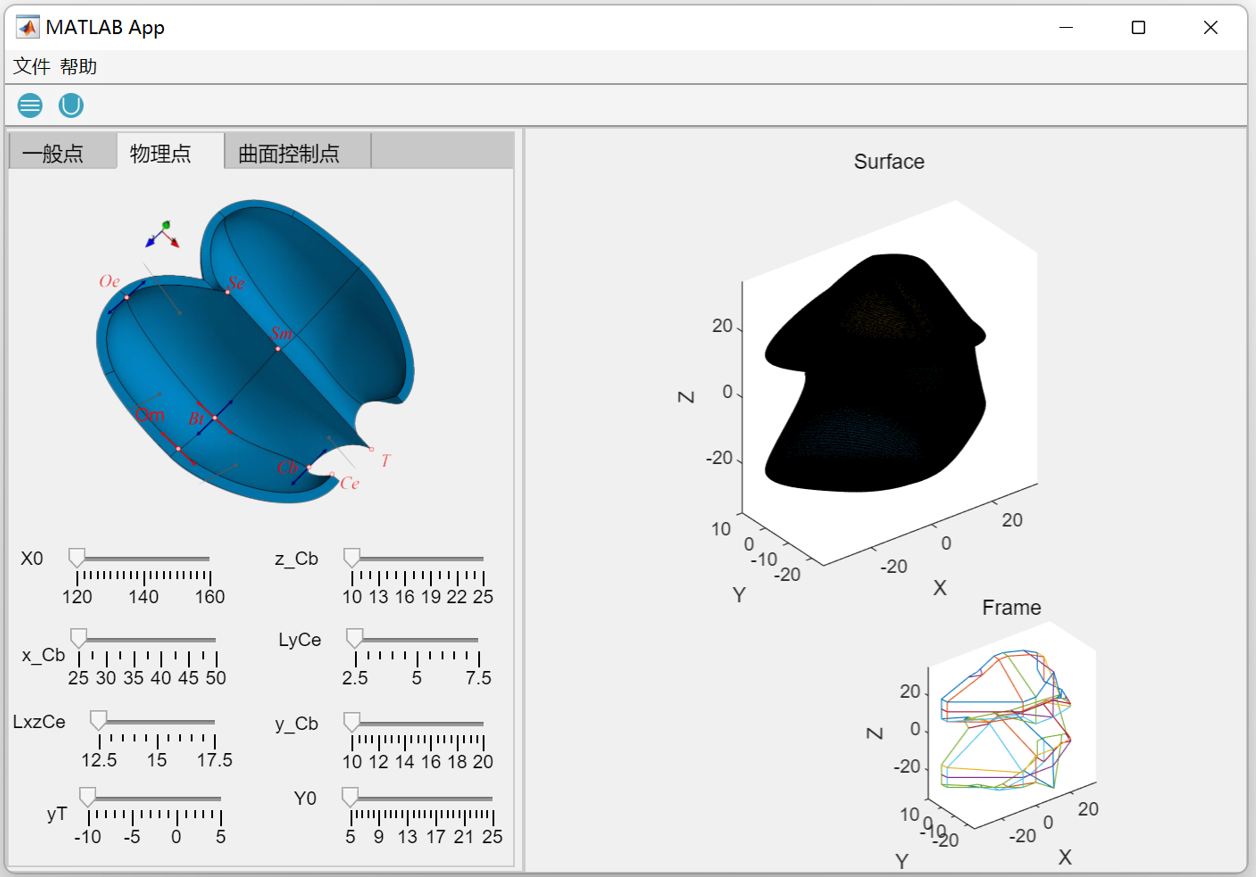Click the X0 slider thumb

[77, 557]
